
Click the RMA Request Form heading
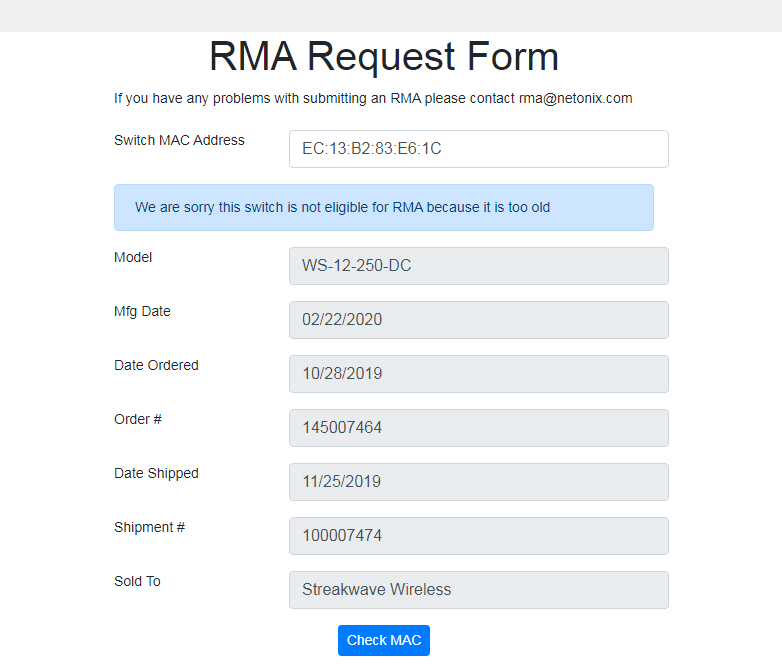[383, 57]
